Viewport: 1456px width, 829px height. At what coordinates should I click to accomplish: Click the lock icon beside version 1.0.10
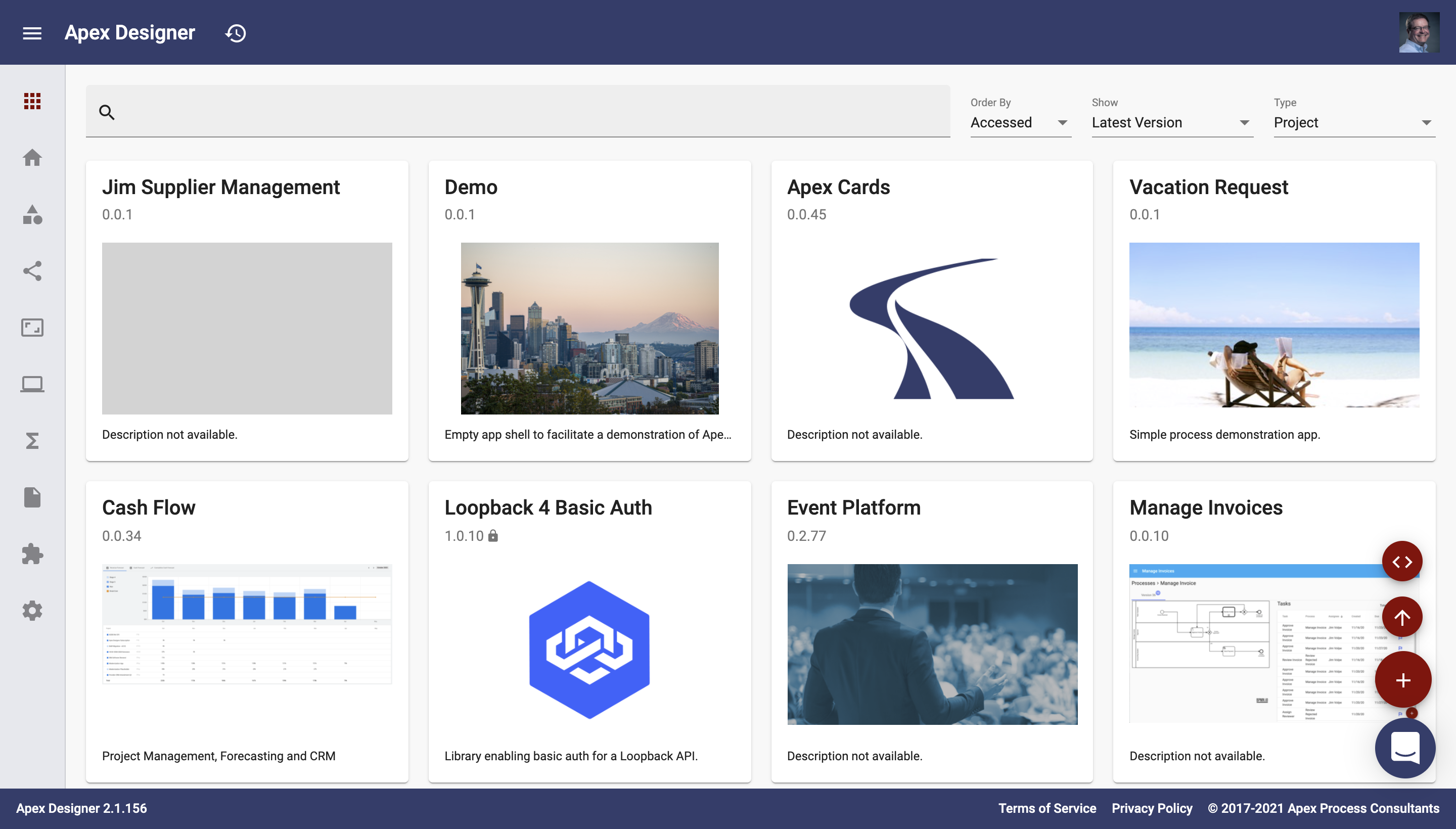(493, 535)
